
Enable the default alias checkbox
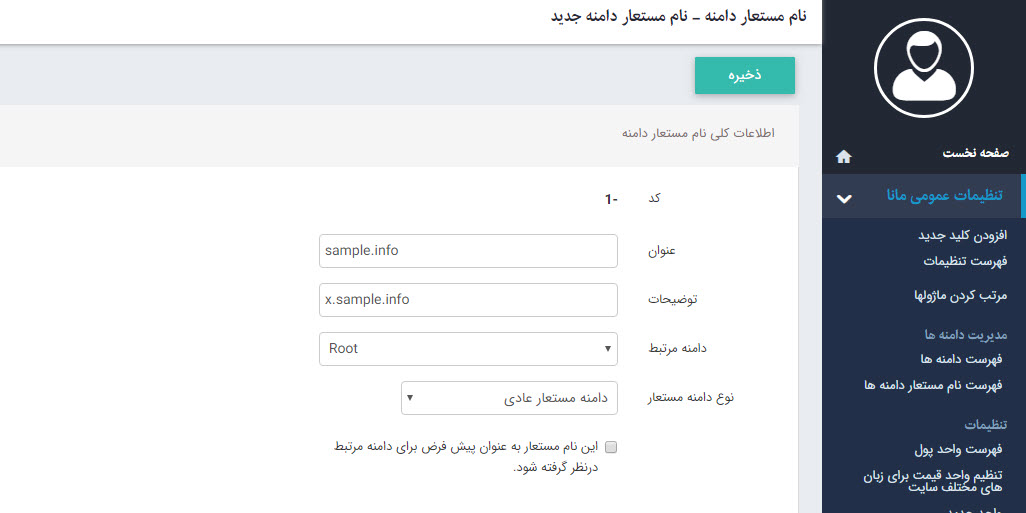tap(611, 447)
